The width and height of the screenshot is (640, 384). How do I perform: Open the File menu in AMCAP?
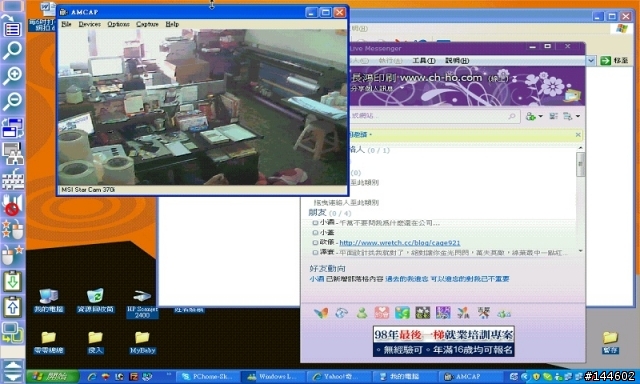(66, 24)
